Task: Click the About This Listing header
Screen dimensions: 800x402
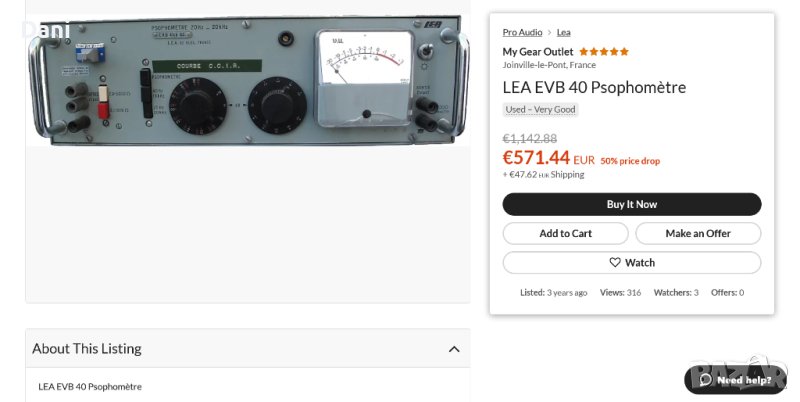Action: click(x=87, y=349)
